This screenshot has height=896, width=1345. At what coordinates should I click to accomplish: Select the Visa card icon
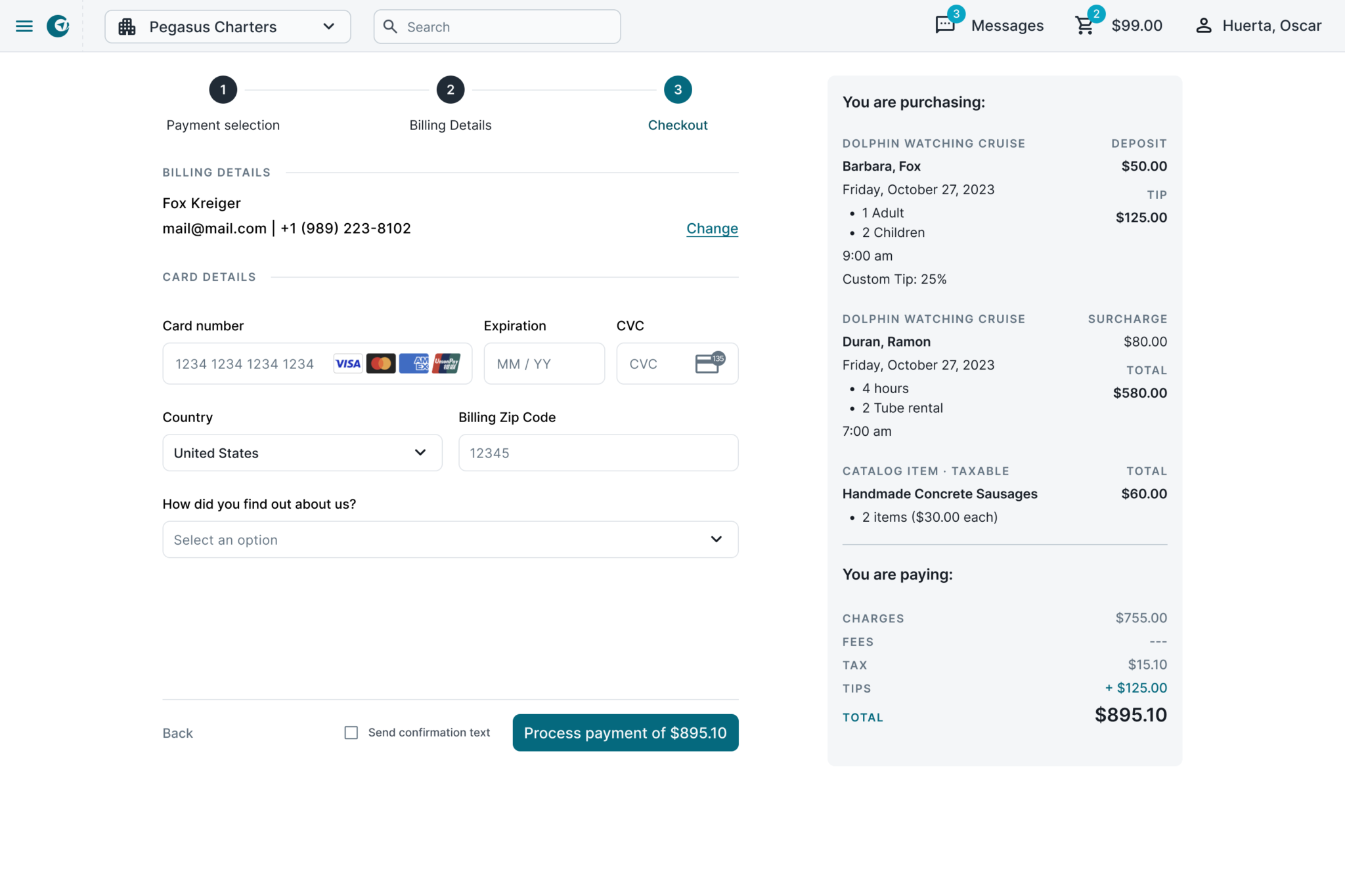pyautogui.click(x=347, y=364)
